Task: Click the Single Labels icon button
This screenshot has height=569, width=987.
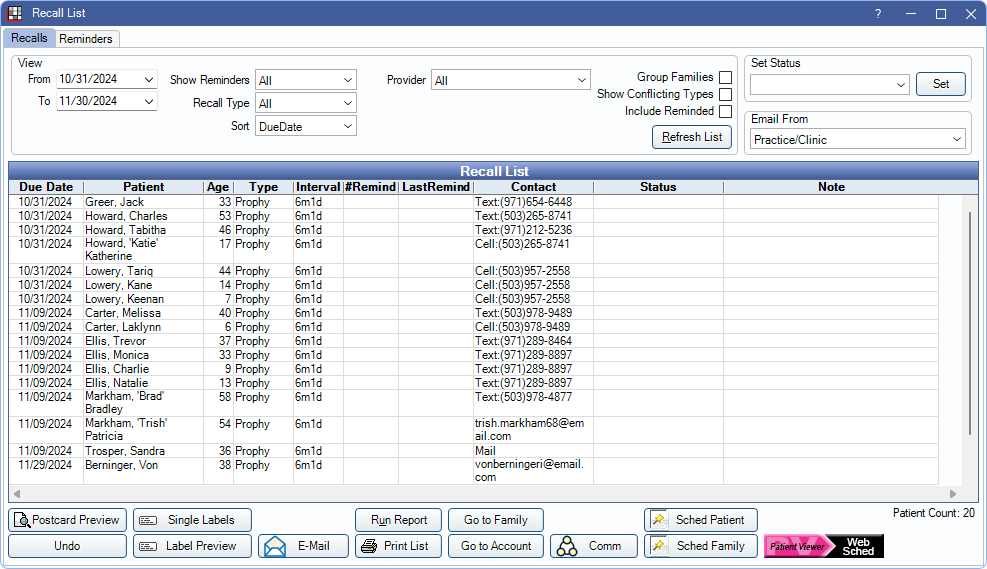Action: (192, 520)
